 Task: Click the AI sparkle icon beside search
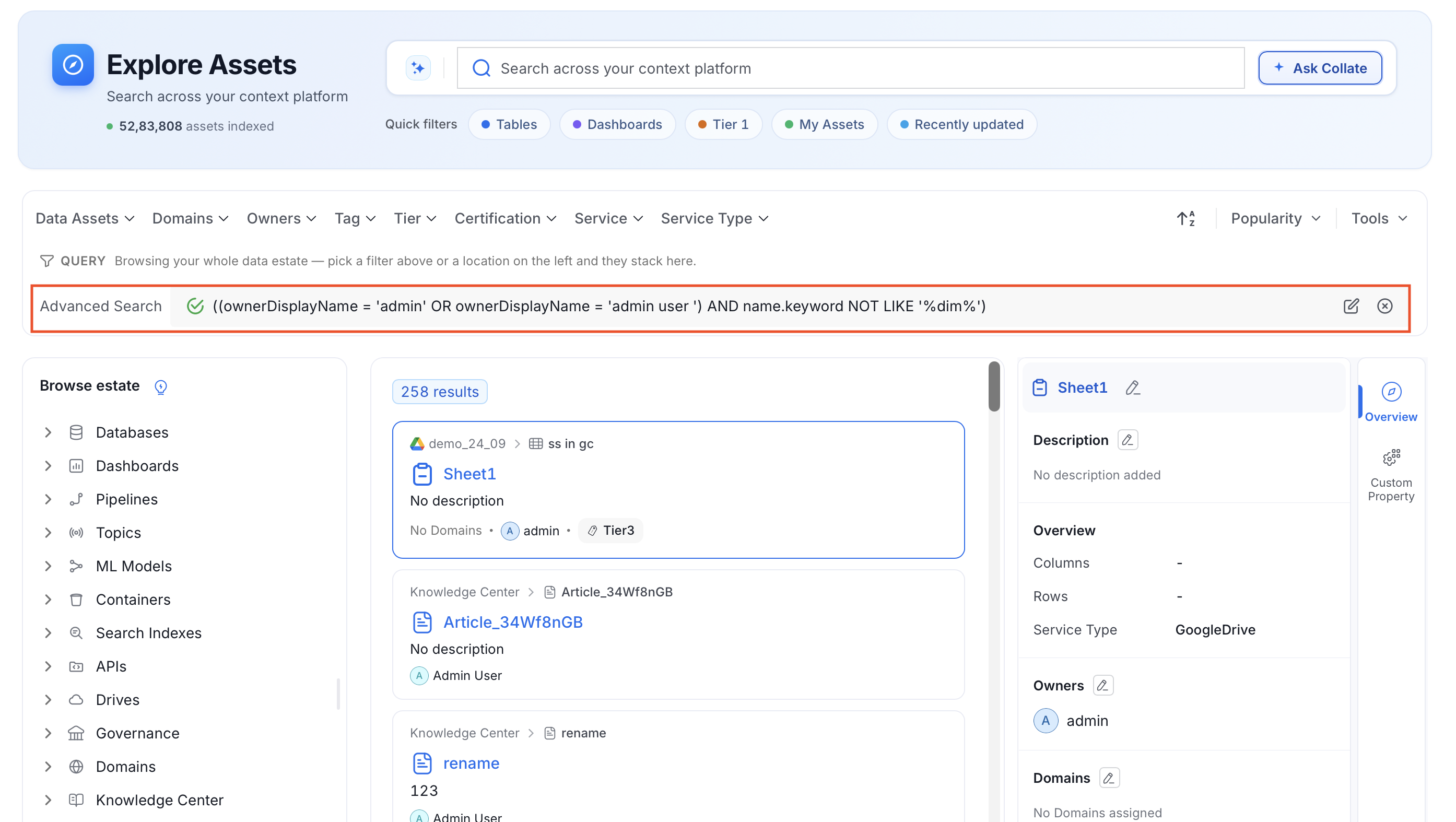[x=418, y=68]
